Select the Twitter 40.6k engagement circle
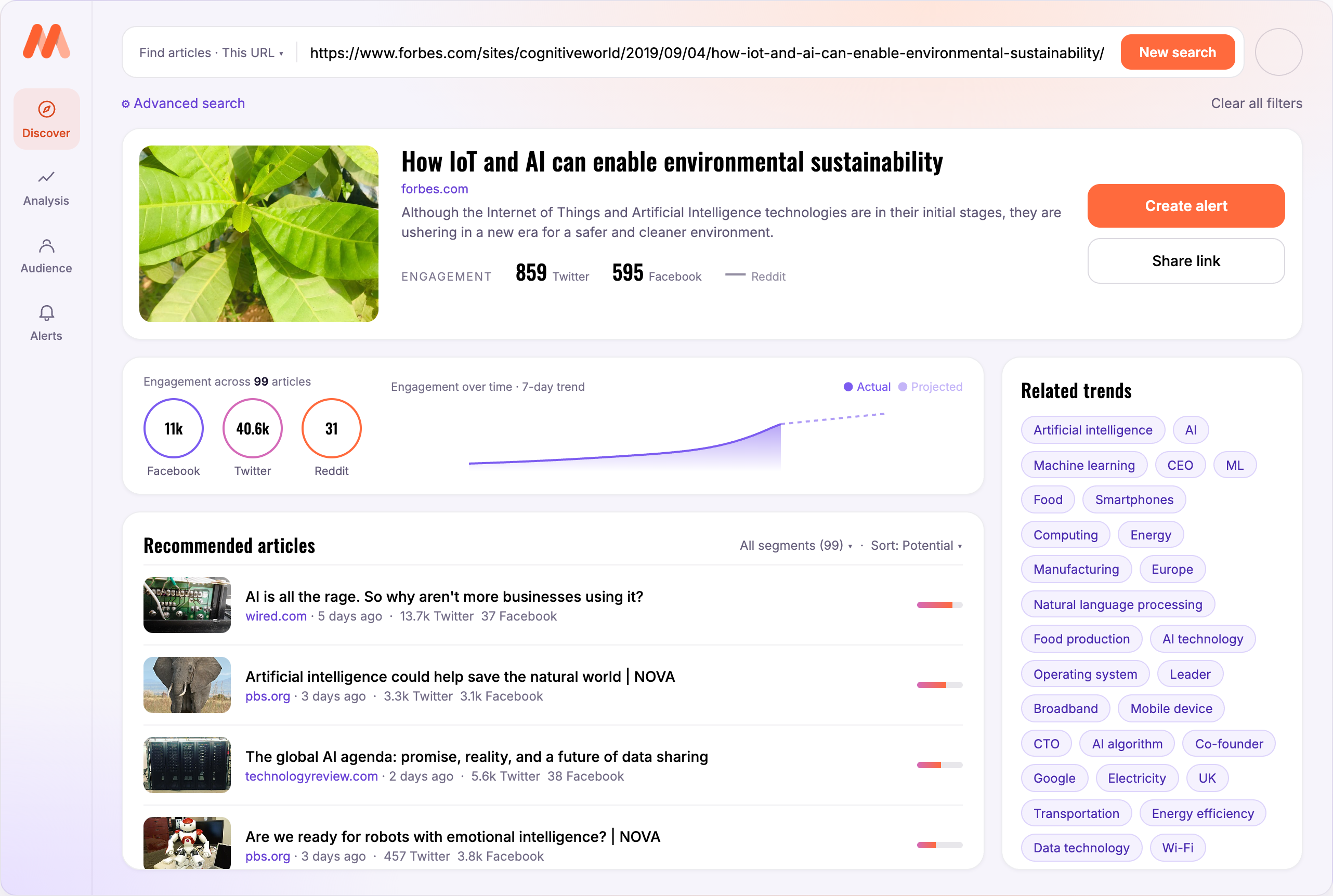Image resolution: width=1333 pixels, height=896 pixels. pos(252,429)
